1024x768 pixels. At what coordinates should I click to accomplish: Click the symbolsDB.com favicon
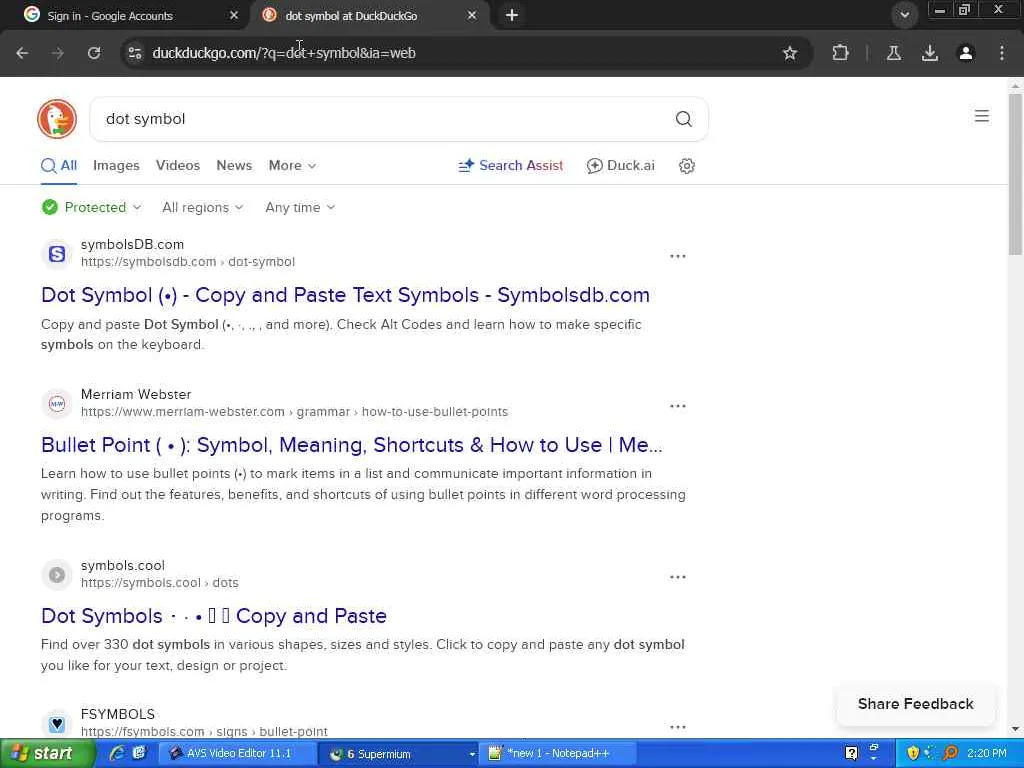click(x=57, y=254)
